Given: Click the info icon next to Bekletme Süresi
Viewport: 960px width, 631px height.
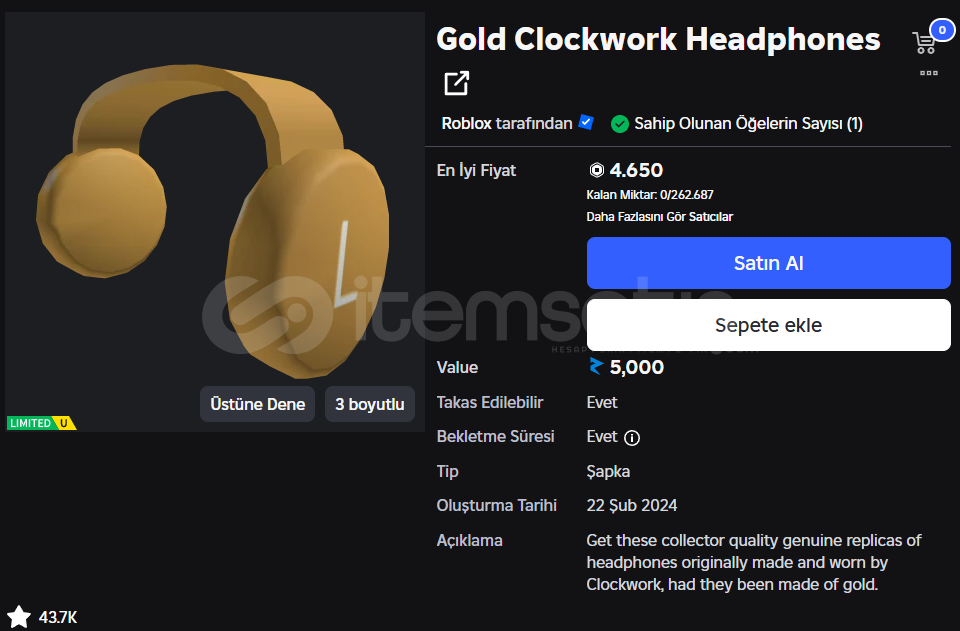Looking at the screenshot, I should (x=632, y=438).
